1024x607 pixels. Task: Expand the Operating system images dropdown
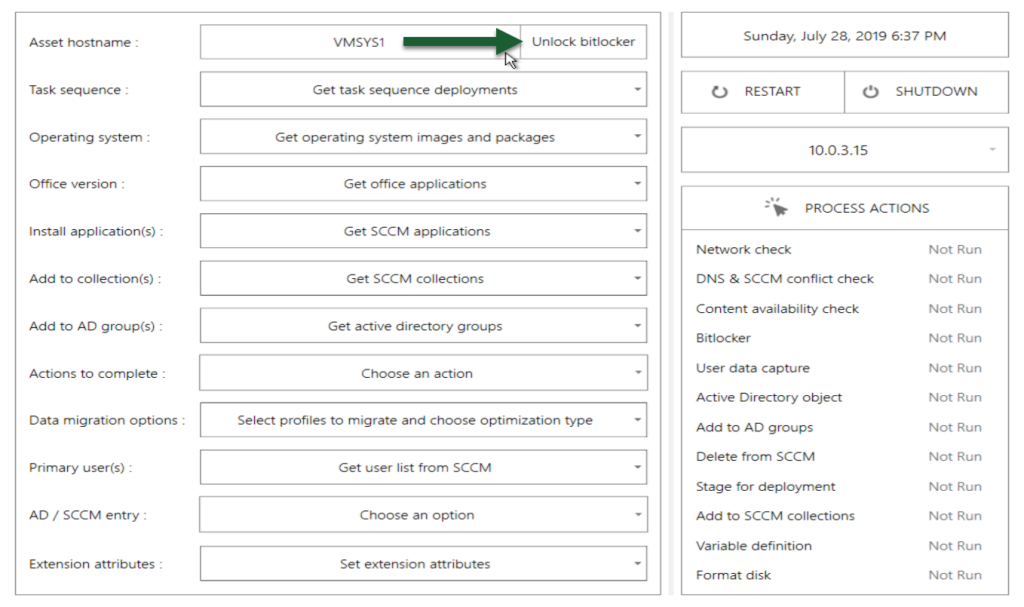coord(423,137)
